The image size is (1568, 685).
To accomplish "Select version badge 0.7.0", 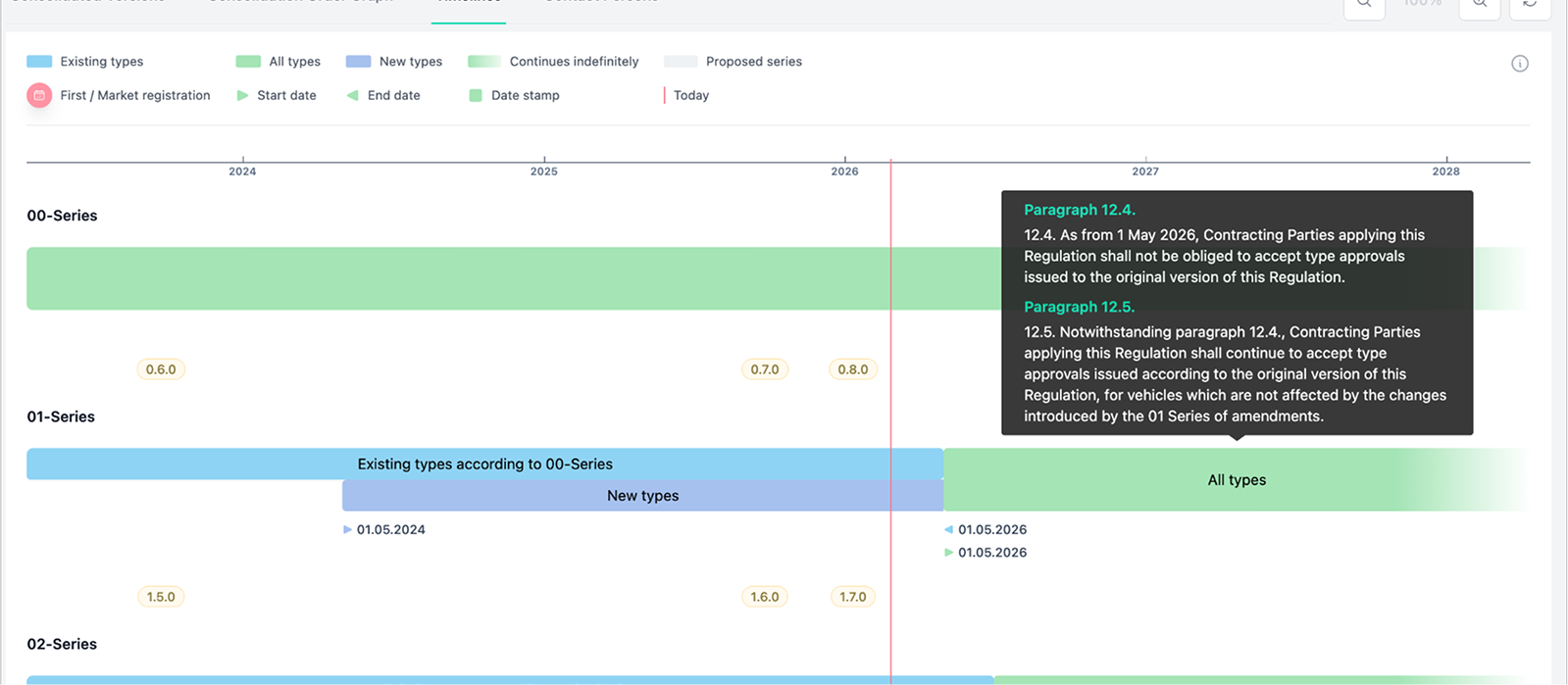I will [765, 369].
